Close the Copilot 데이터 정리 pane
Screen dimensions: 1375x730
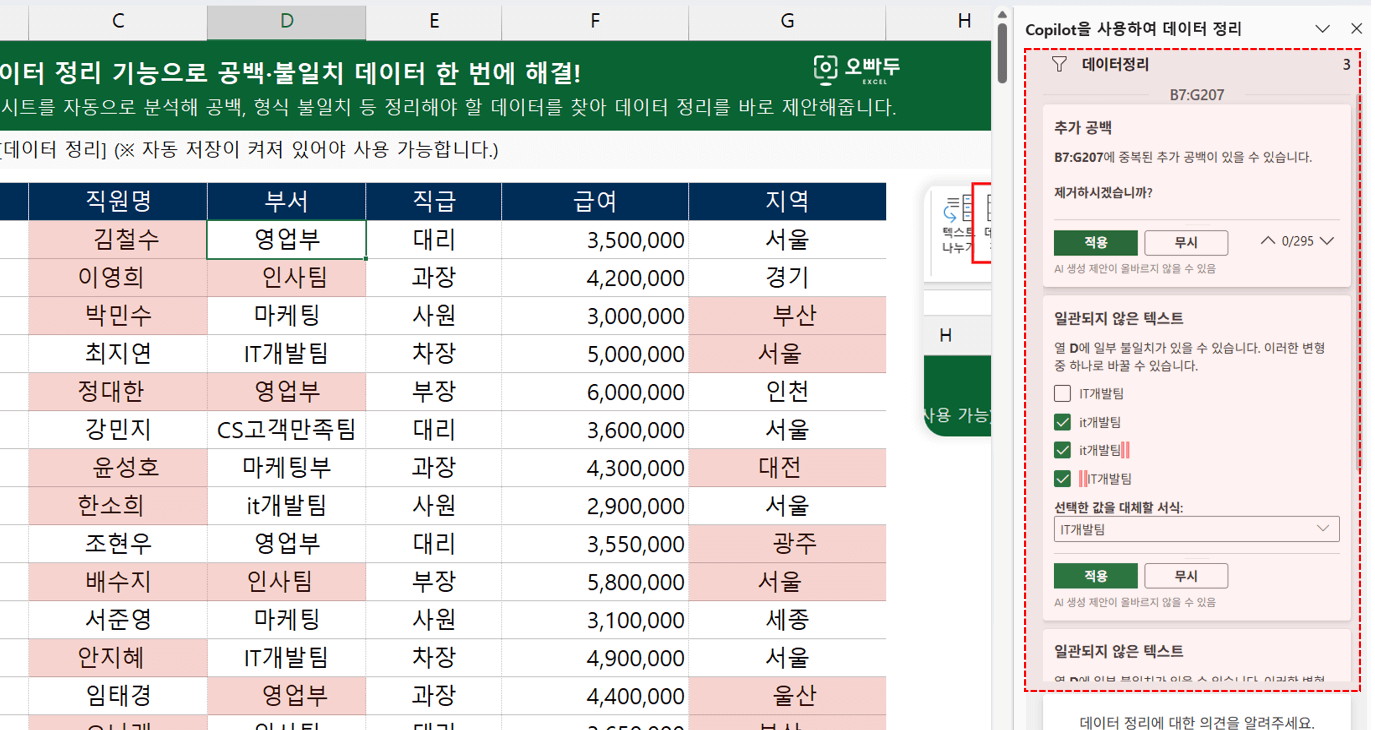pyautogui.click(x=1356, y=29)
